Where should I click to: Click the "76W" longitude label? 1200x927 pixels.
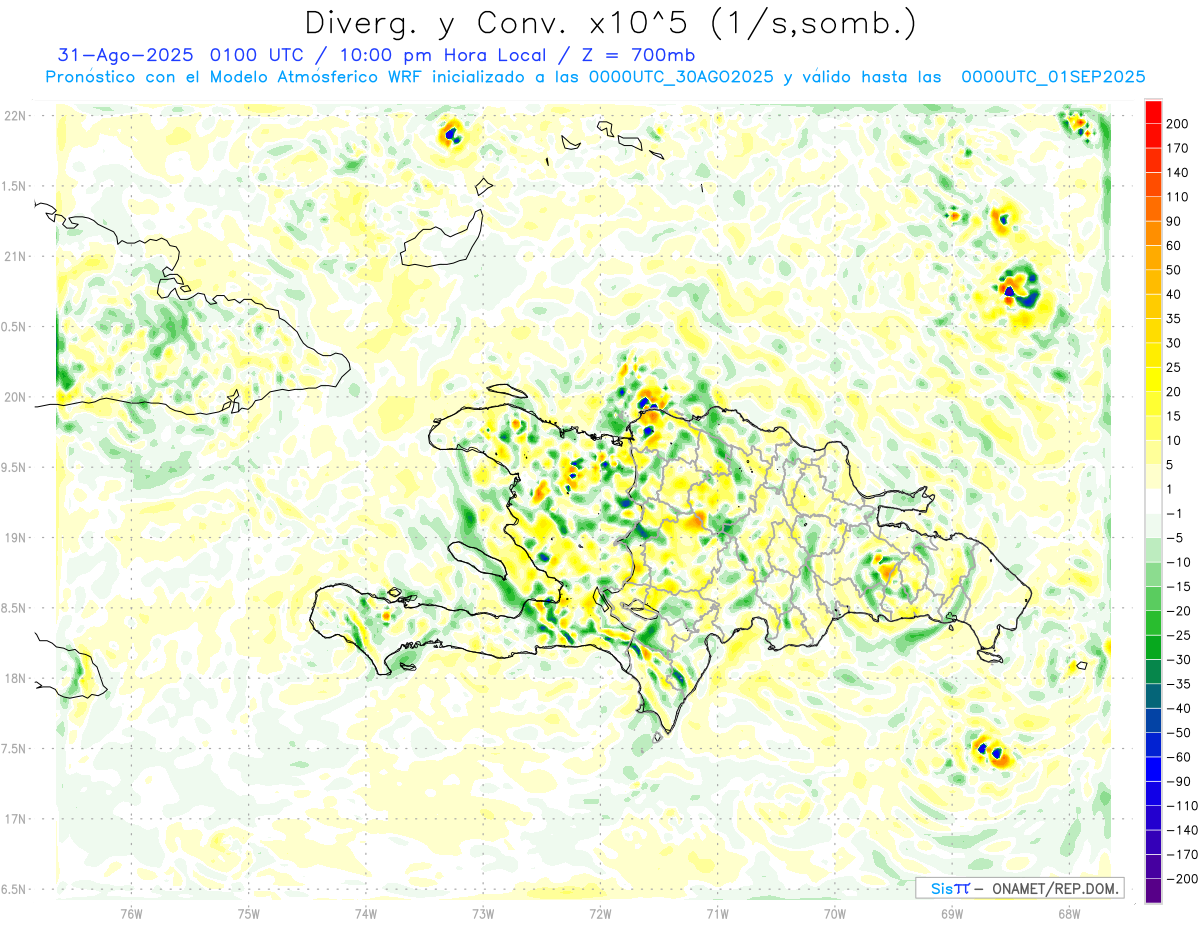tap(131, 913)
